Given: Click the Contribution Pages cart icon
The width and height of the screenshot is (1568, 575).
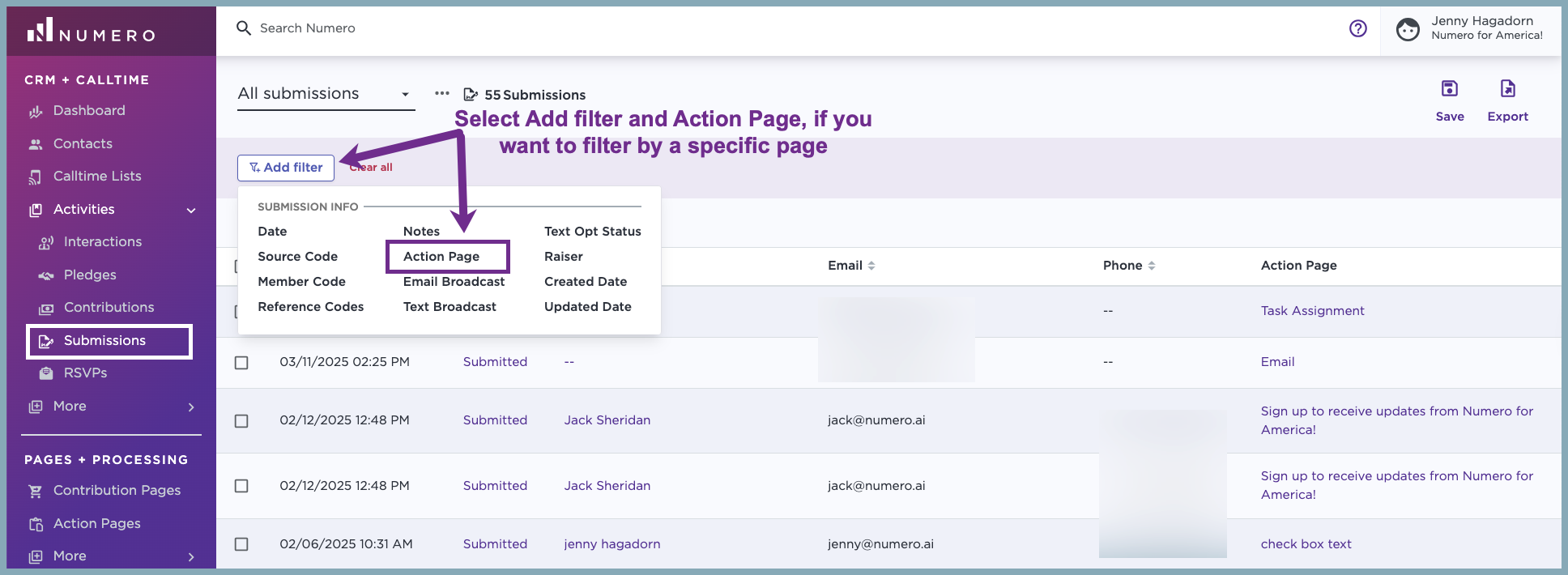Looking at the screenshot, I should coord(36,491).
